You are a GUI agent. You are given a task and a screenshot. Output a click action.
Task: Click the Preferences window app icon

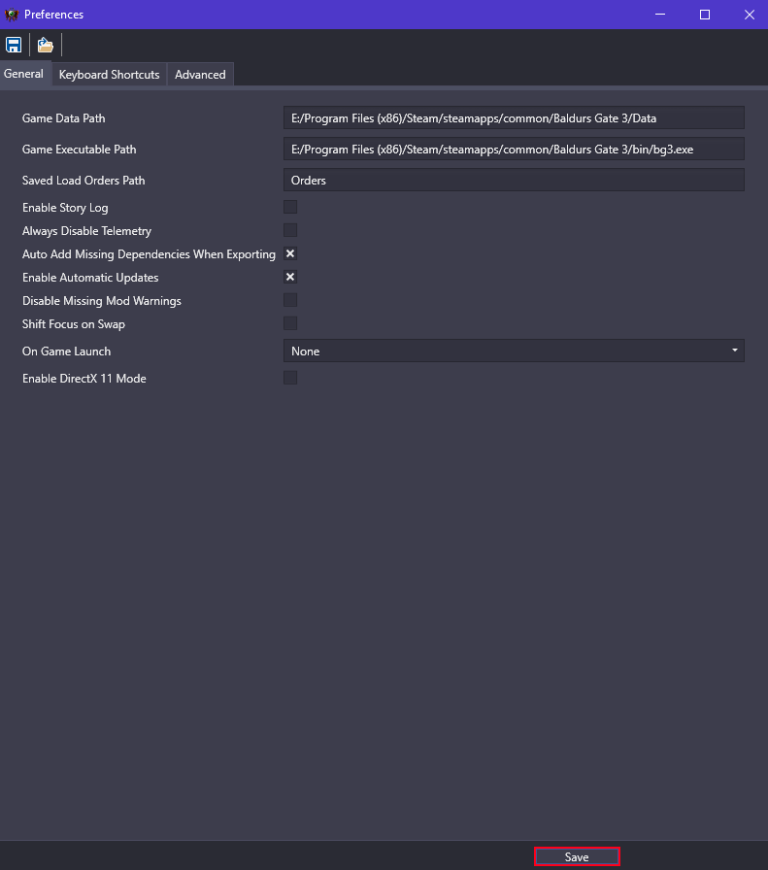(12, 15)
